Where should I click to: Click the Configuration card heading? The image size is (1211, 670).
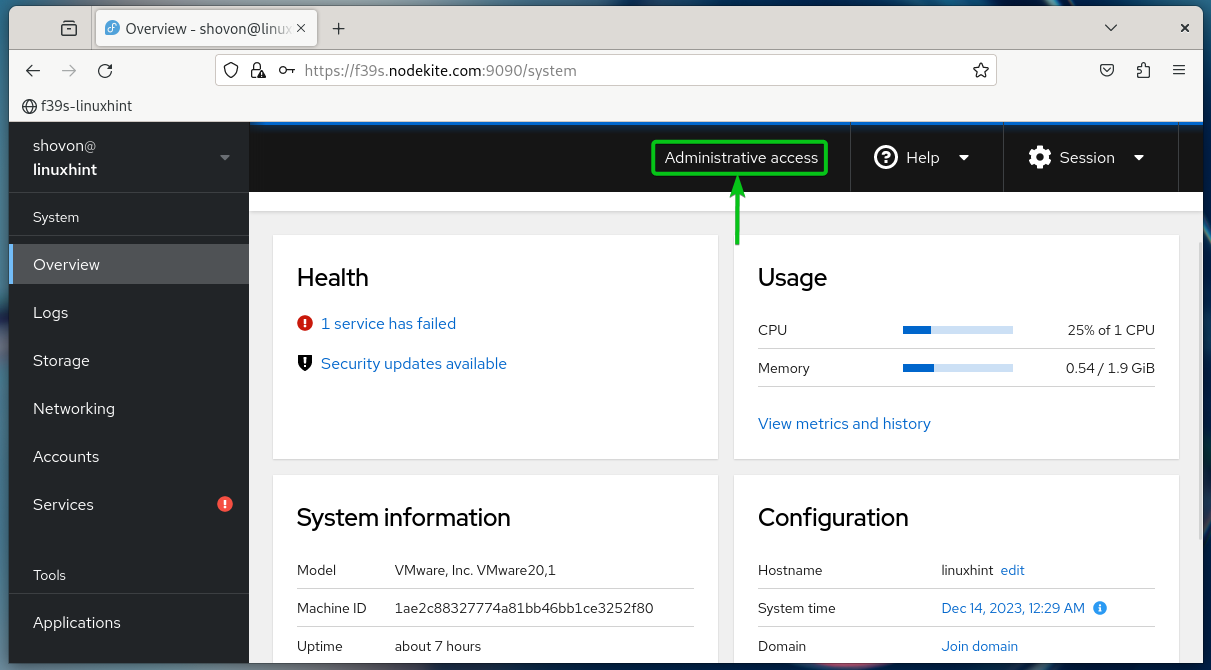coord(833,518)
